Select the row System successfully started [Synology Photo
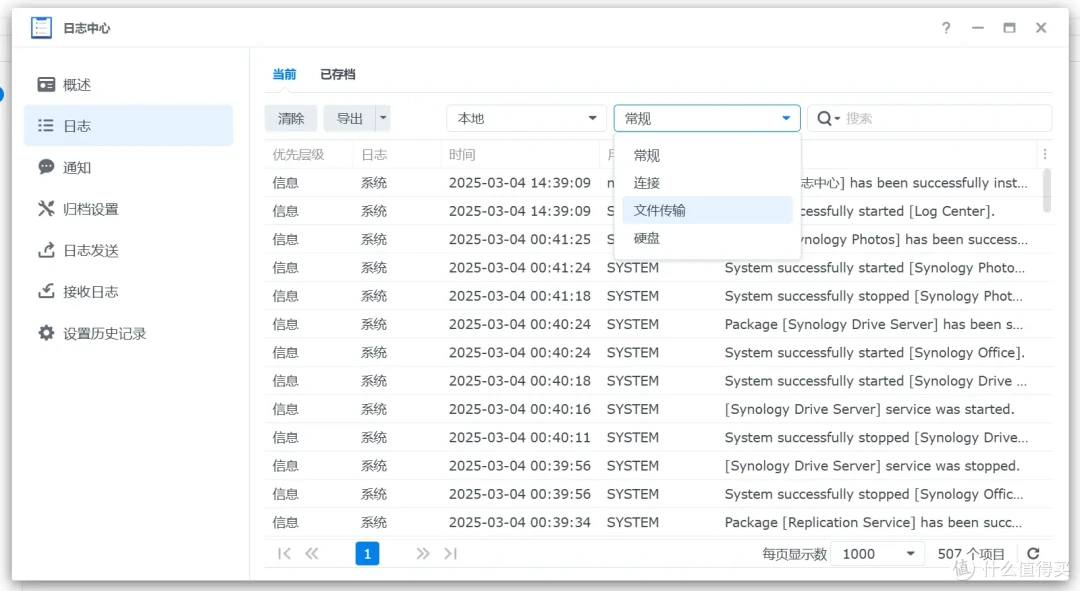Screen dimensions: 1080x591 [x=658, y=268]
